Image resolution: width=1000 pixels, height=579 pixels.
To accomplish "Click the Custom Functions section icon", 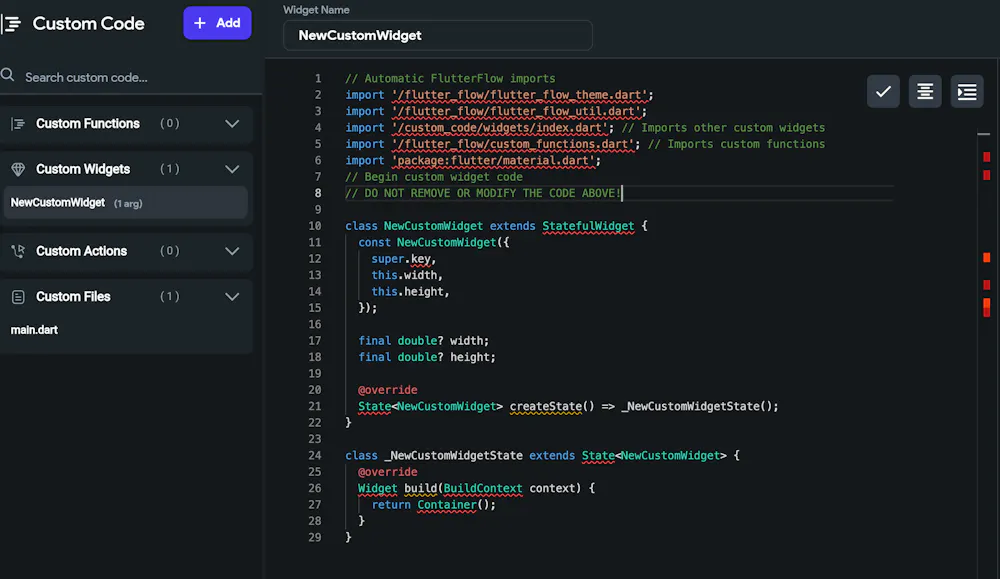I will click(x=18, y=124).
